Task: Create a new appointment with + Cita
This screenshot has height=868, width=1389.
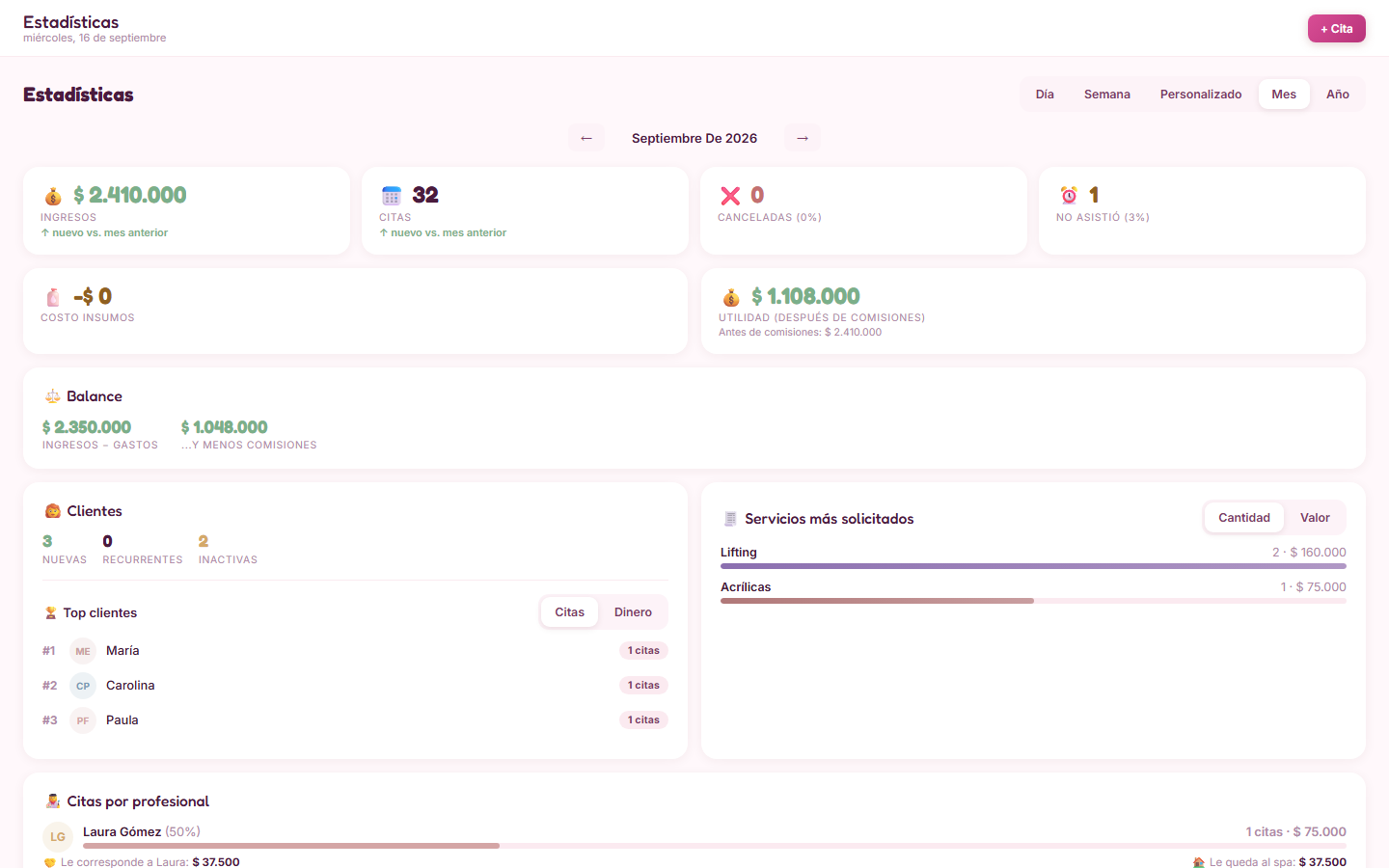Action: pos(1337,29)
